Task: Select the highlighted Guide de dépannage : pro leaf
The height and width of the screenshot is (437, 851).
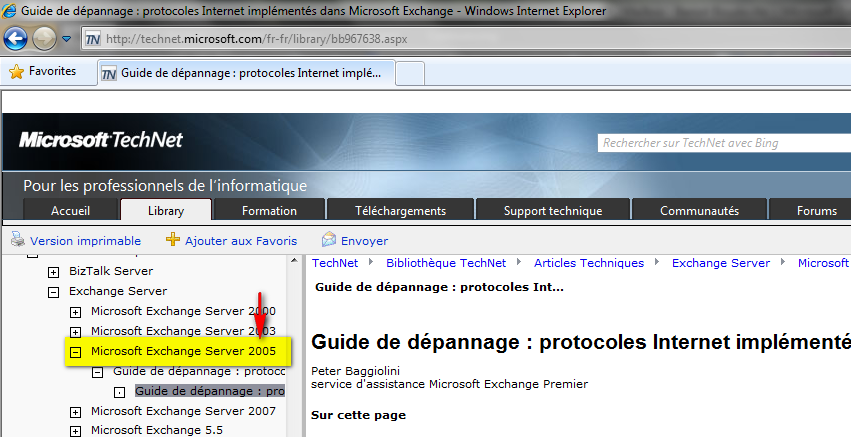Action: pos(210,391)
